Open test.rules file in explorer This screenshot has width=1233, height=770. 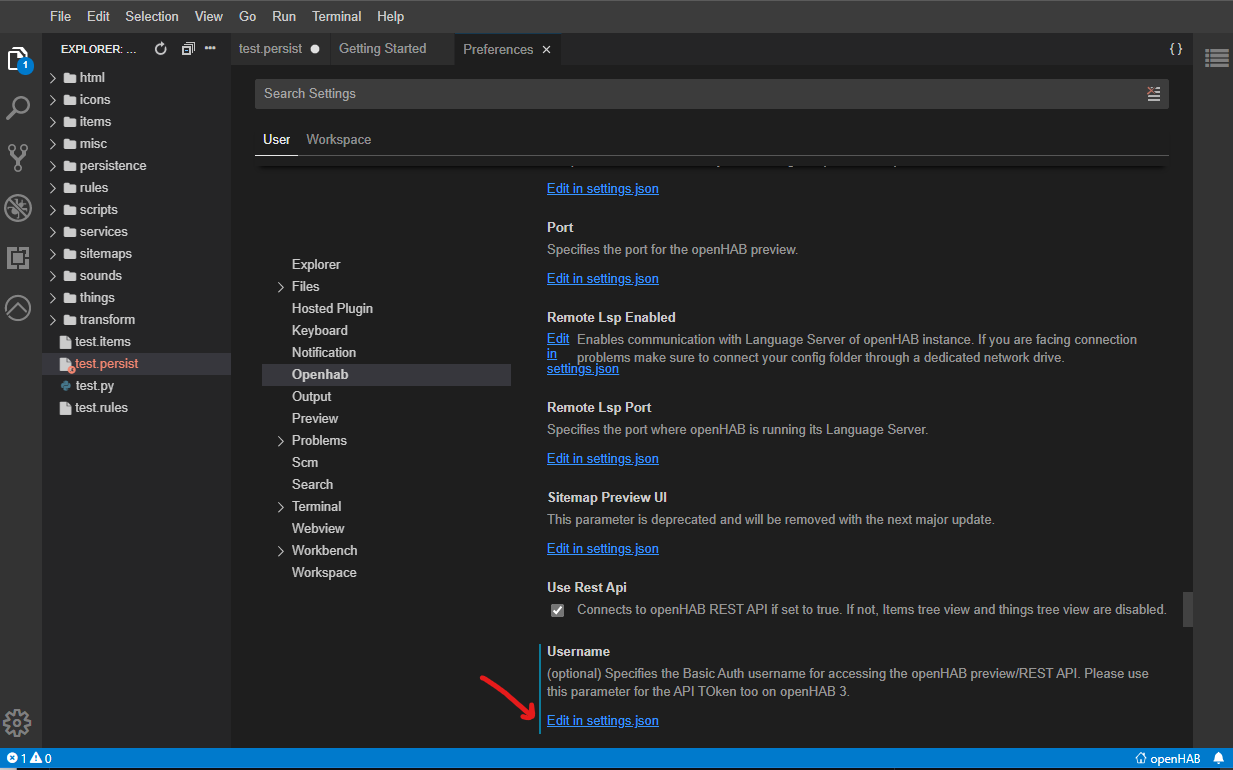click(101, 408)
